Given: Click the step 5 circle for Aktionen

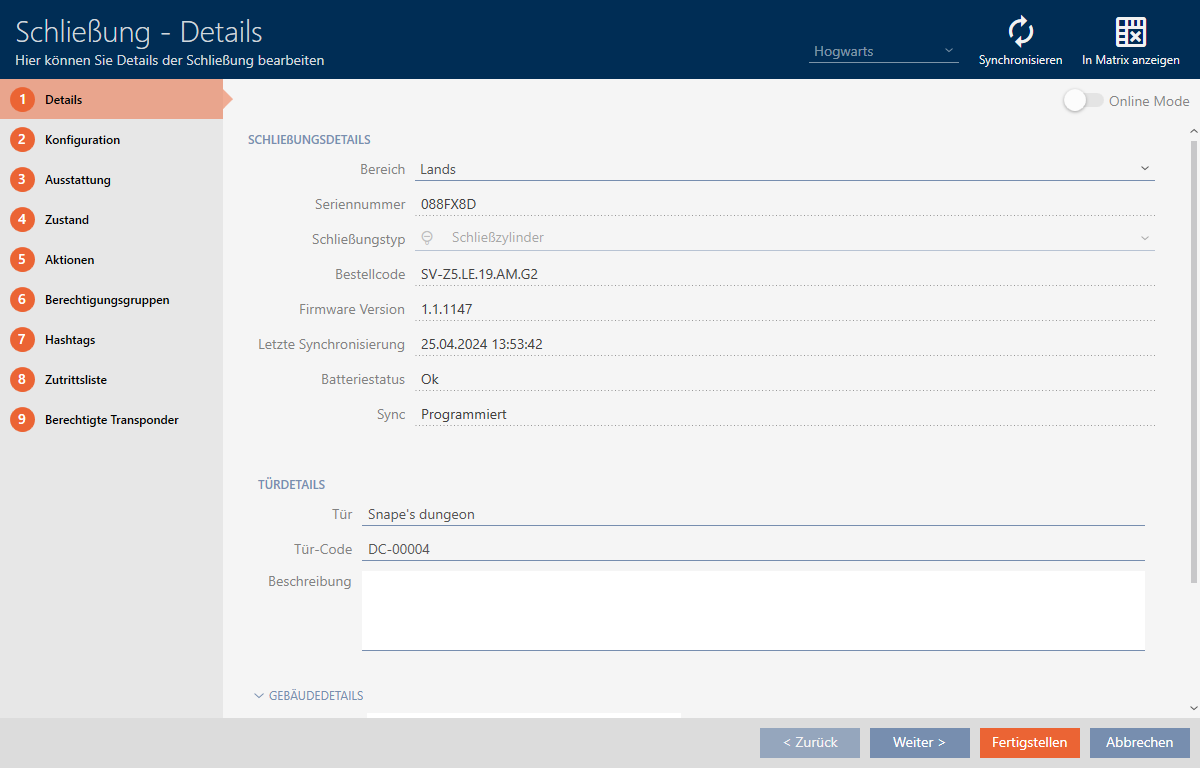Looking at the screenshot, I should pos(22,260).
